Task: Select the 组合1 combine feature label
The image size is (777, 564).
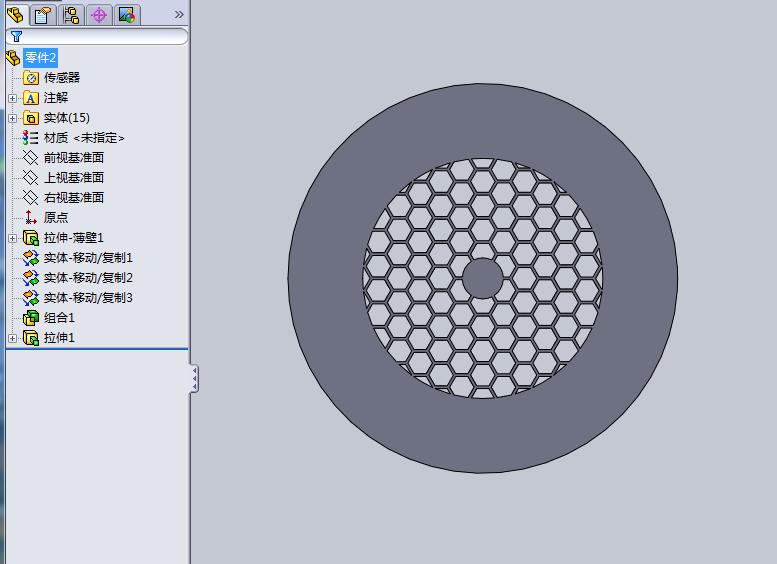Action: tap(59, 317)
